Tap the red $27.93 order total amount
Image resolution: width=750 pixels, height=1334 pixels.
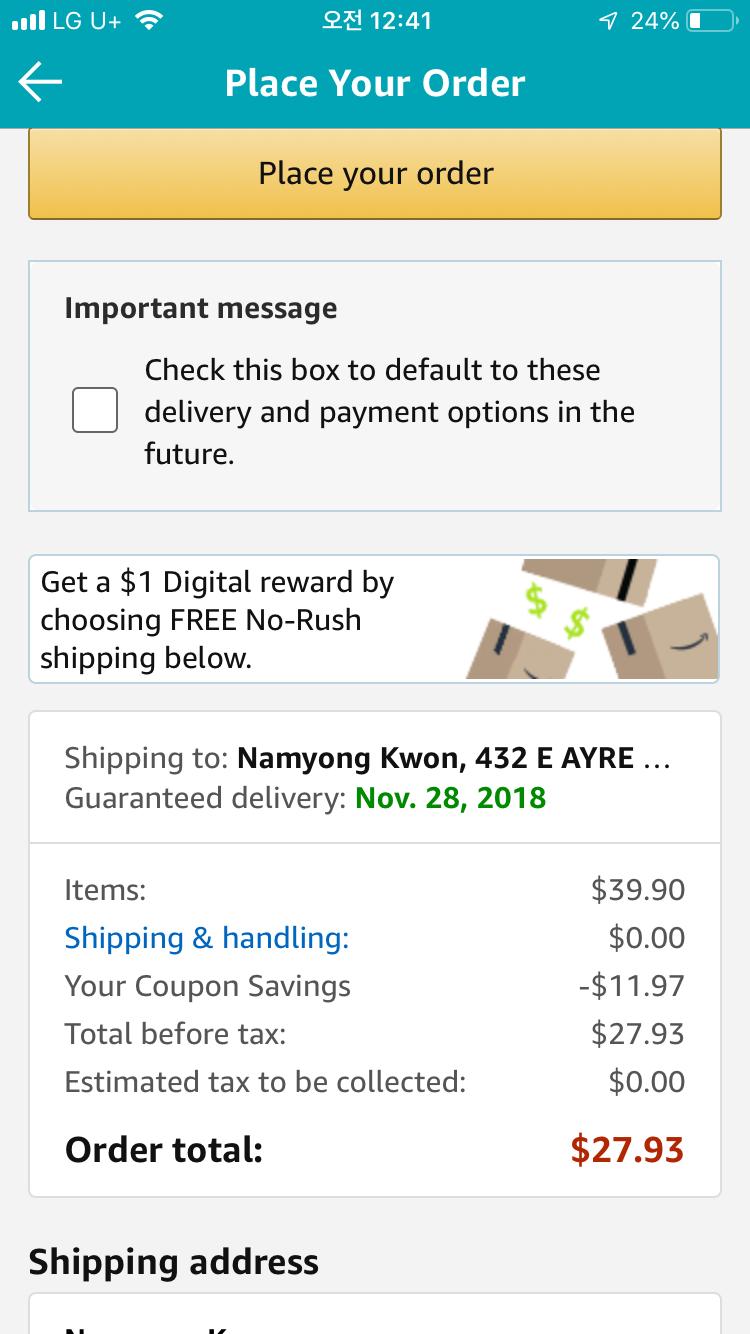(x=627, y=1149)
